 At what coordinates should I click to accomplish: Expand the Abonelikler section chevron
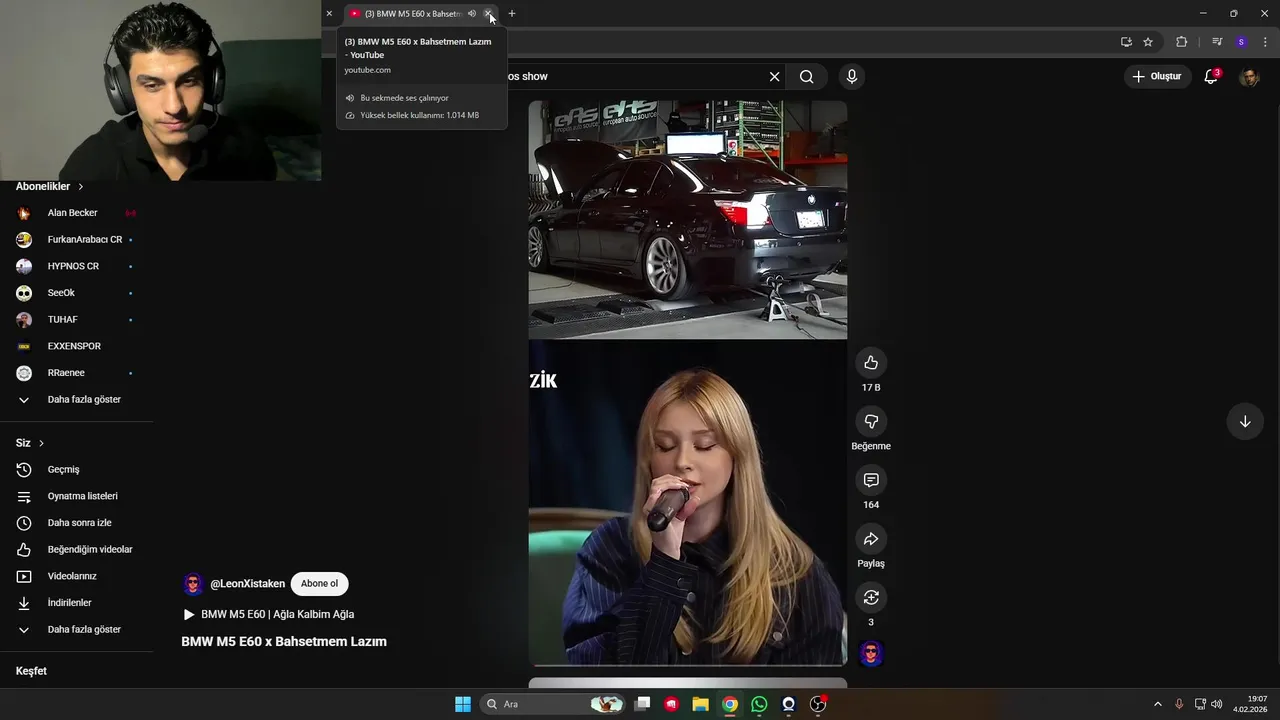pos(81,187)
